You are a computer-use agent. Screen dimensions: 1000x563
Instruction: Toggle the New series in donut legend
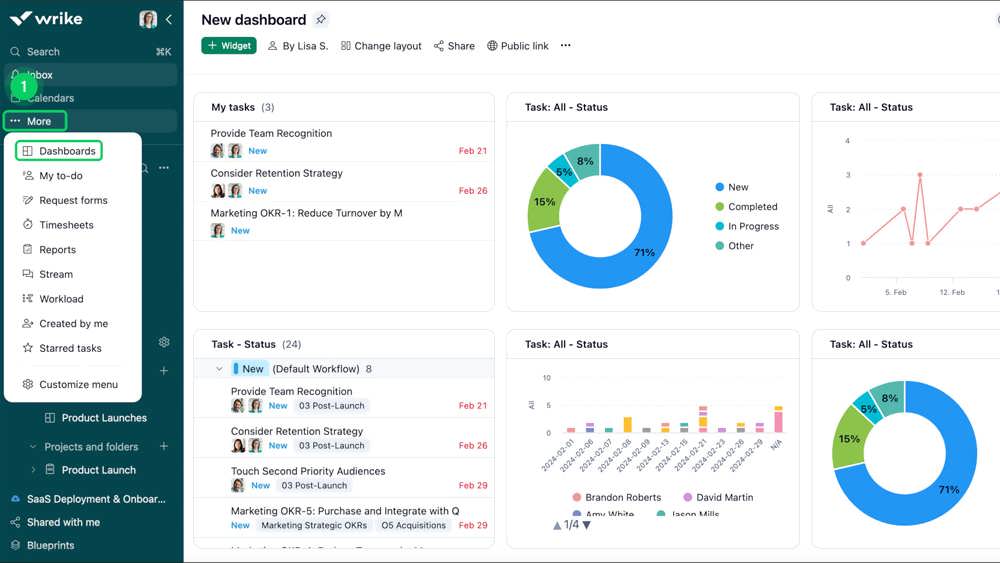[732, 187]
